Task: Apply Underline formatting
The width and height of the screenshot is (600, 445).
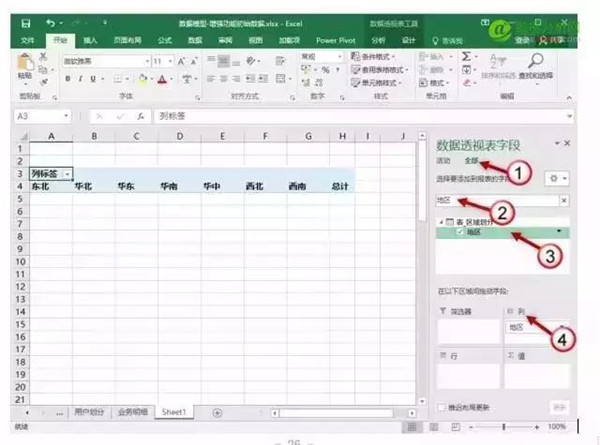Action: [93, 79]
